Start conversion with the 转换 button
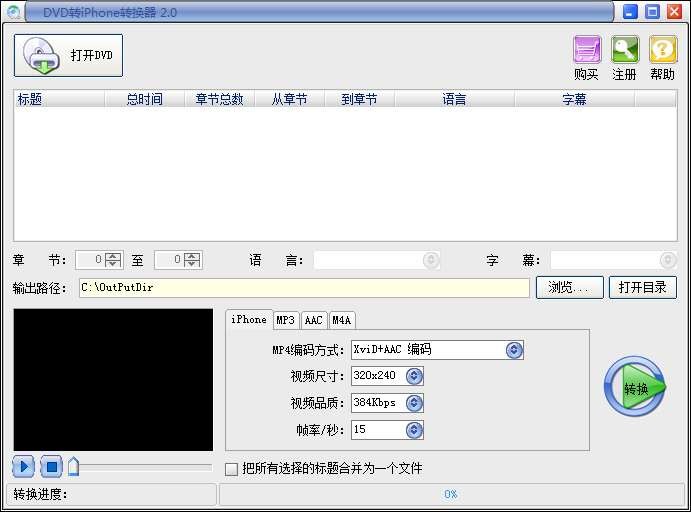Screen dimensions: 691x512 635,387
